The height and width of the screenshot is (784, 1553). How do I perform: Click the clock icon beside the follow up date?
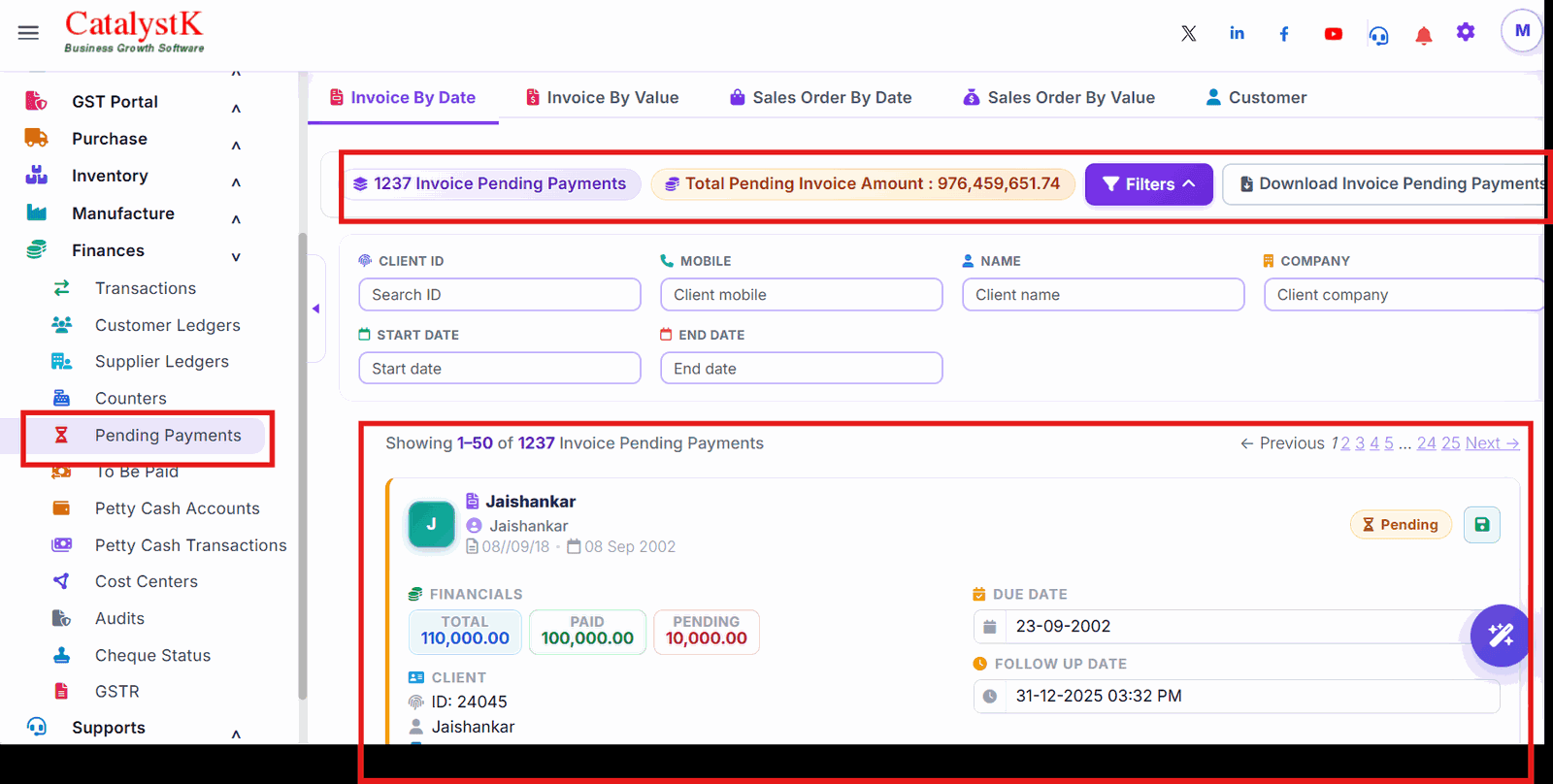(x=989, y=697)
